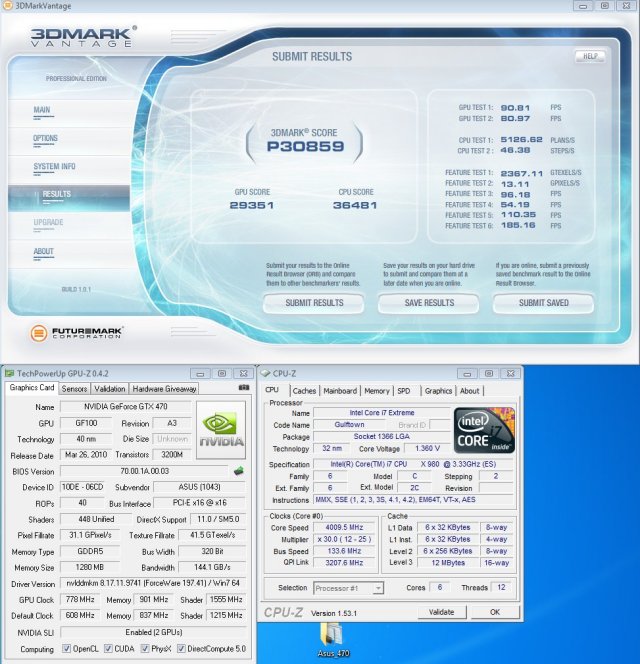The height and width of the screenshot is (664, 640).
Task: Switch to Graphics tab in CPU-Z
Action: (x=438, y=391)
